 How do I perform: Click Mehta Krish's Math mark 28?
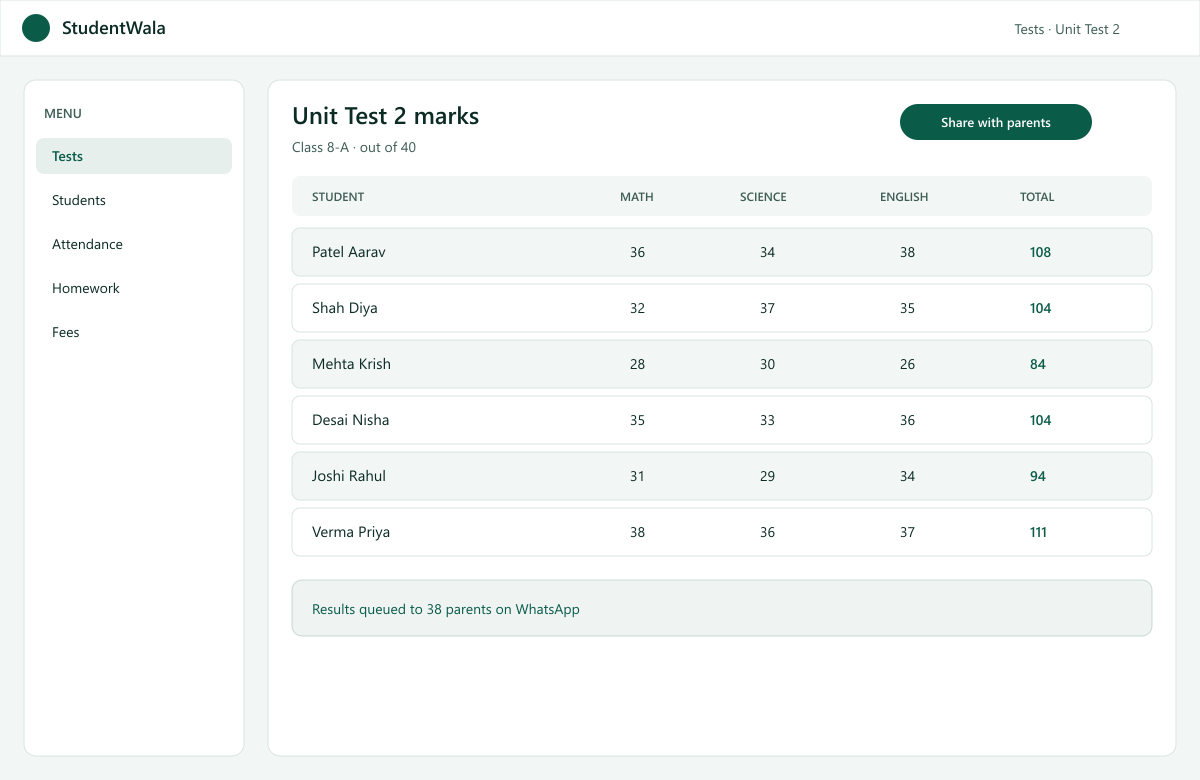pos(638,364)
